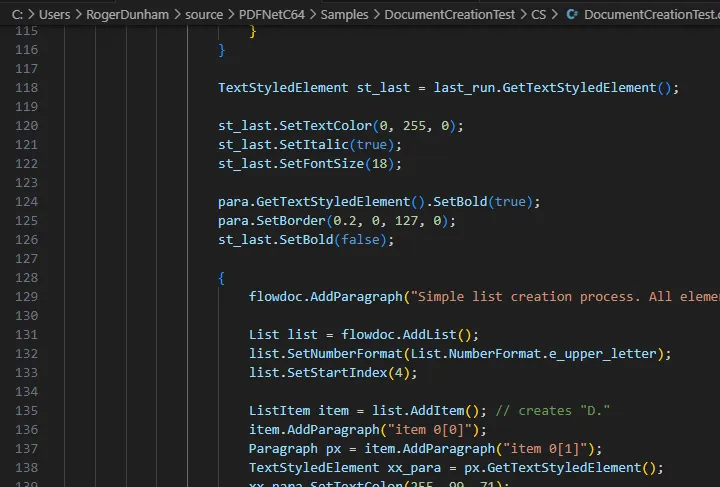Open the PDFNetC64 breadcrumb folder
720x487 pixels.
click(x=271, y=15)
